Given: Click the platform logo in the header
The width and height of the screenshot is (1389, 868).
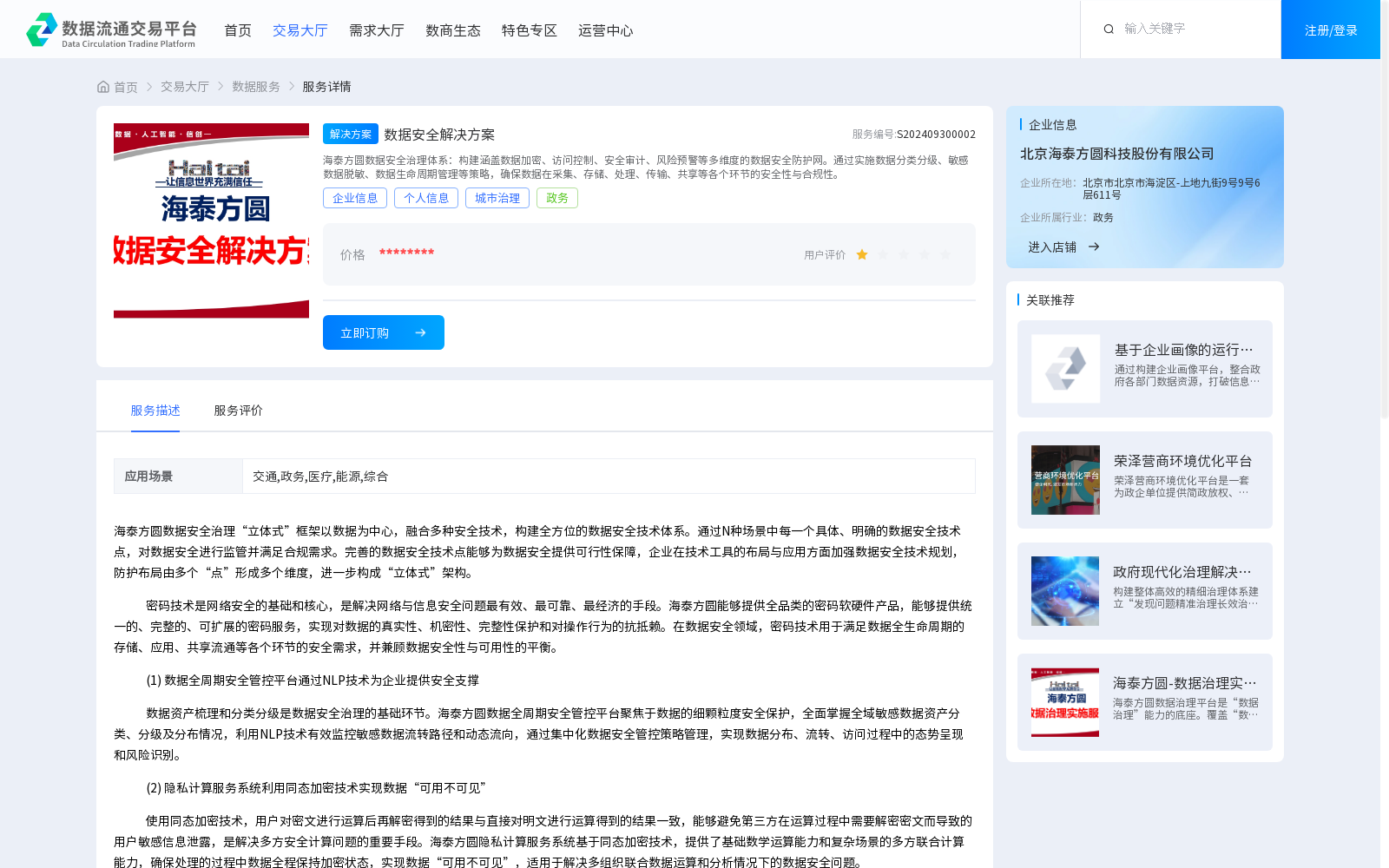Looking at the screenshot, I should [x=111, y=30].
